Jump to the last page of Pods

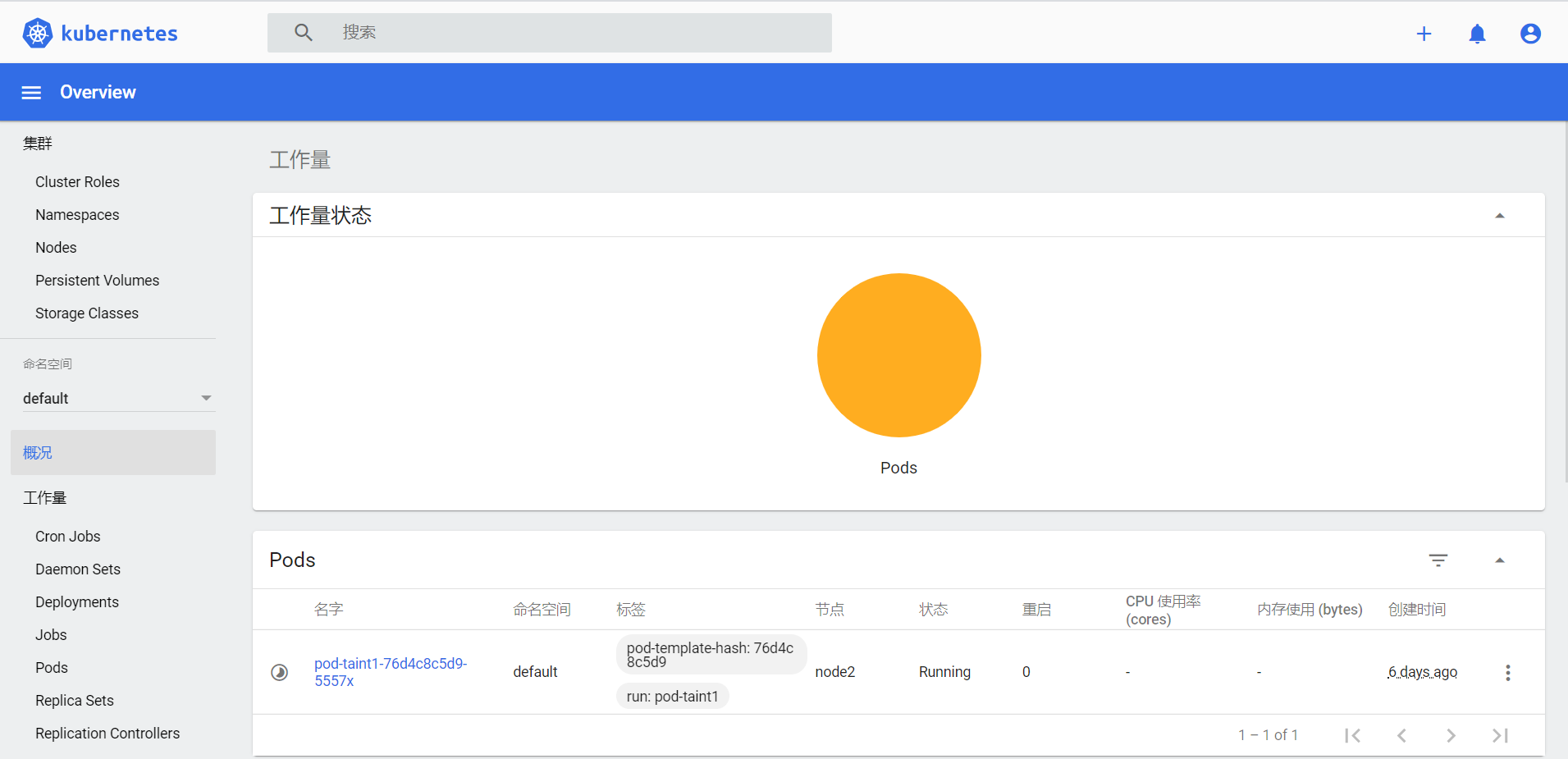pos(1501,734)
